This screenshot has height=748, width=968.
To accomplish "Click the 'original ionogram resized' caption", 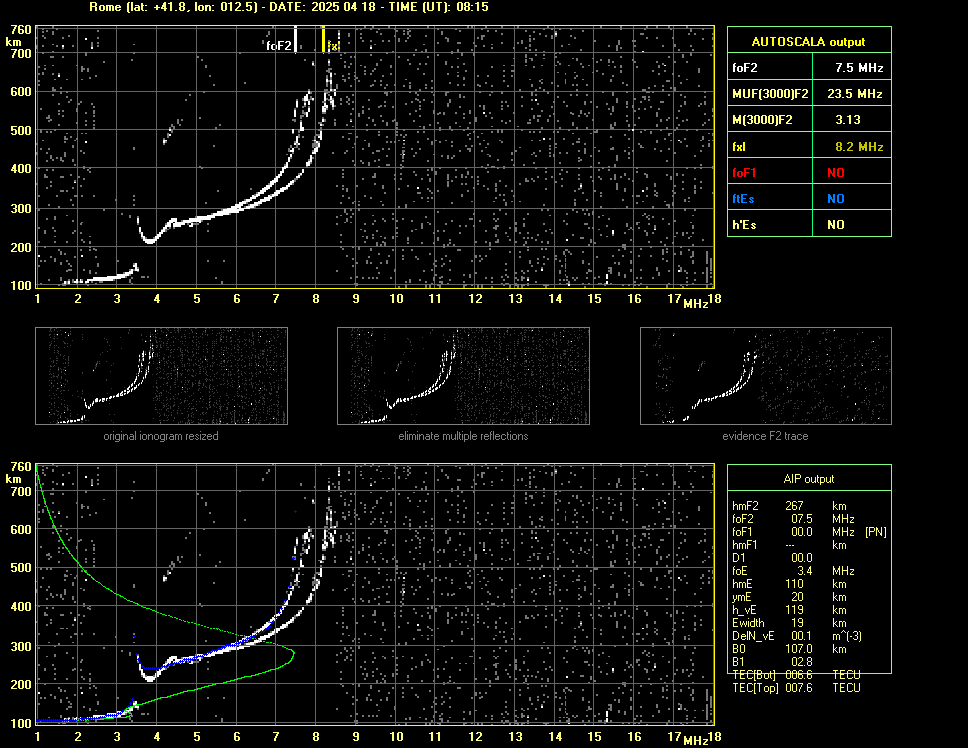I will click(x=161, y=436).
